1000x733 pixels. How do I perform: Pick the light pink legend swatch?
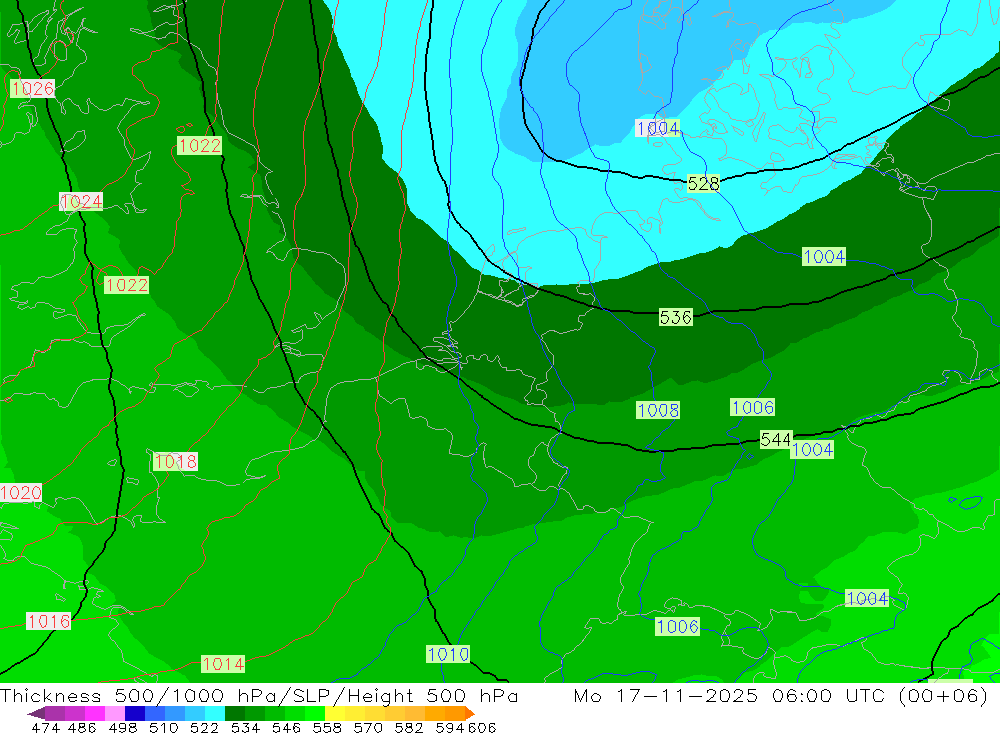pyautogui.click(x=113, y=713)
